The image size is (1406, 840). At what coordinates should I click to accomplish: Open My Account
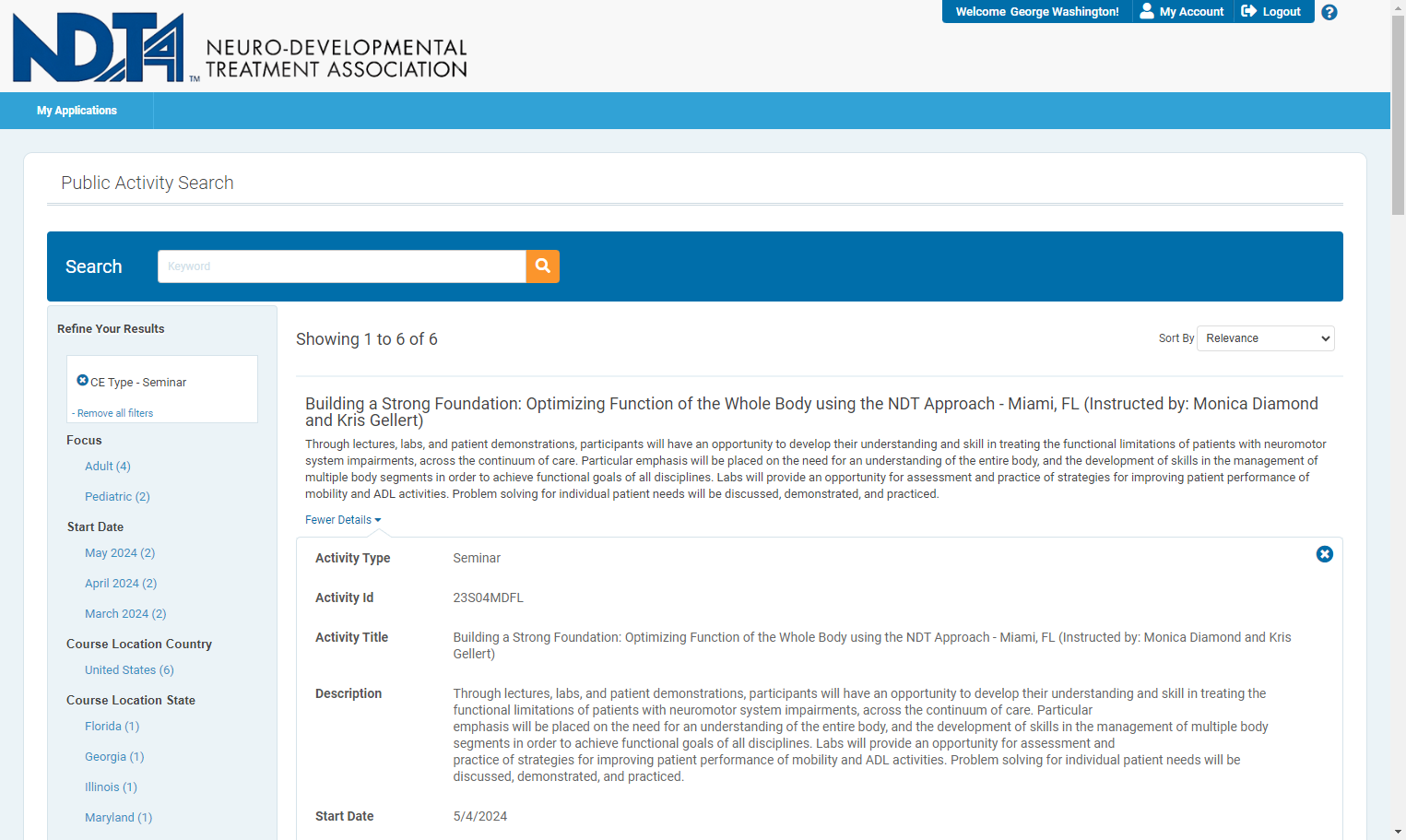pyautogui.click(x=1182, y=11)
